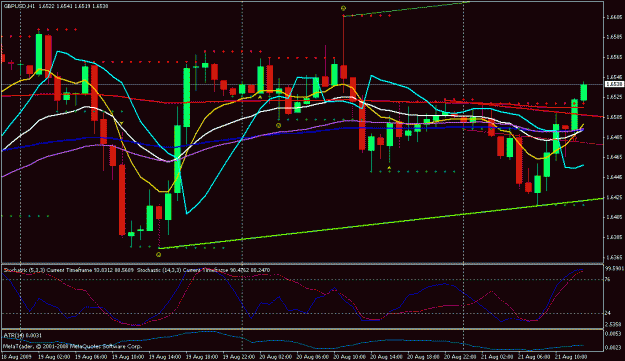Click the 19 Aug 06:00 time label
This screenshot has width=625, height=361.
coord(90,356)
